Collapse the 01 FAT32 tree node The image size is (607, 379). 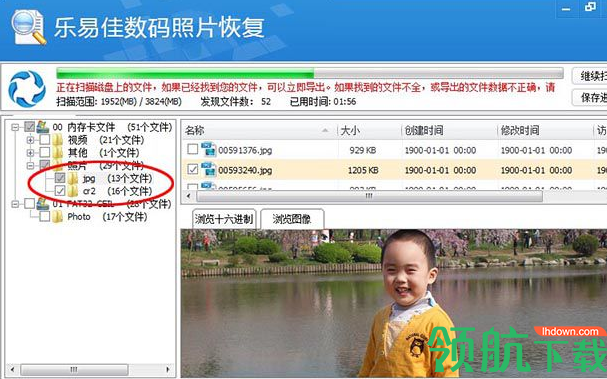[15, 204]
